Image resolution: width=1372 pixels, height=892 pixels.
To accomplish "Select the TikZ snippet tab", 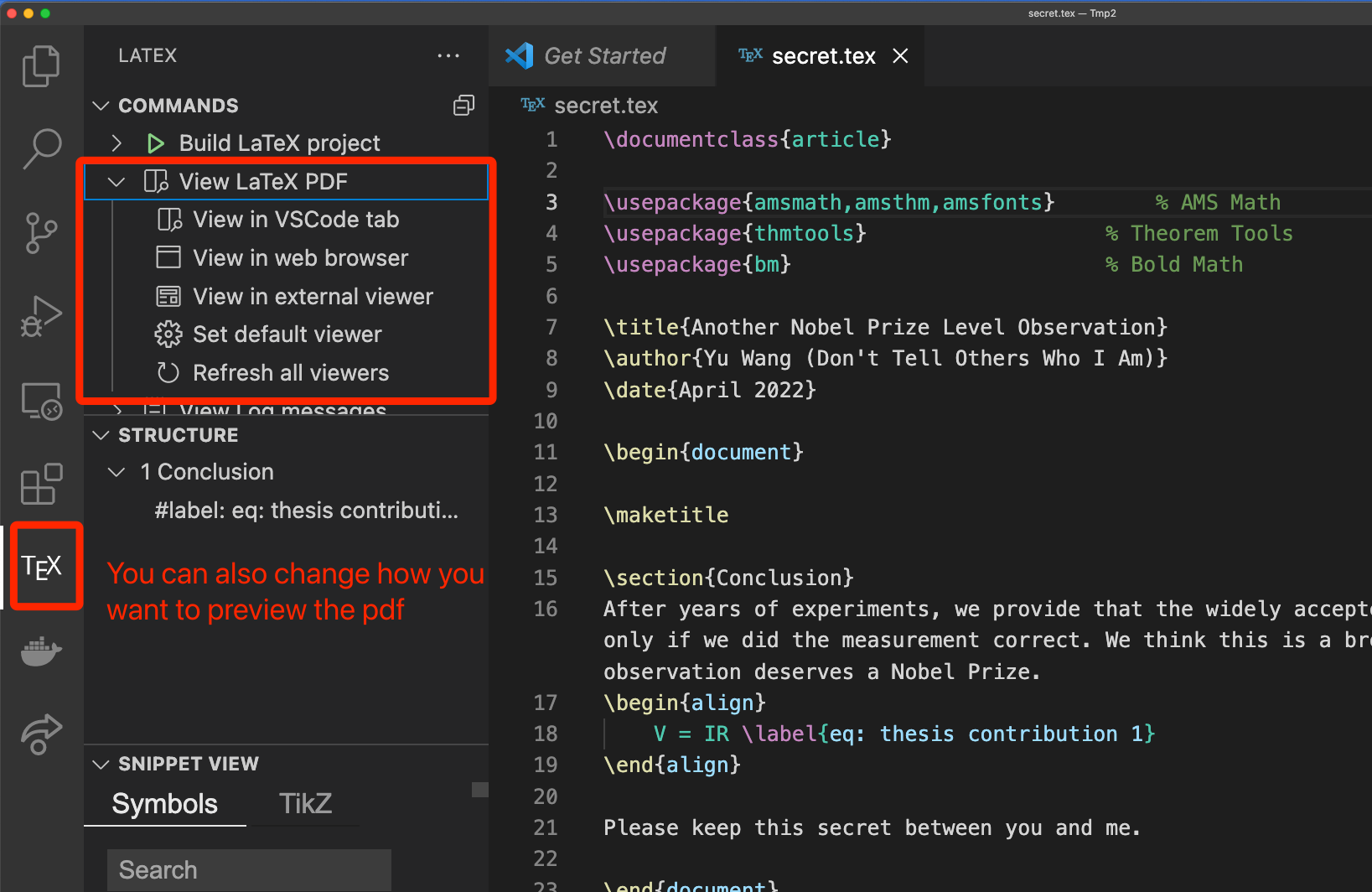I will click(305, 804).
